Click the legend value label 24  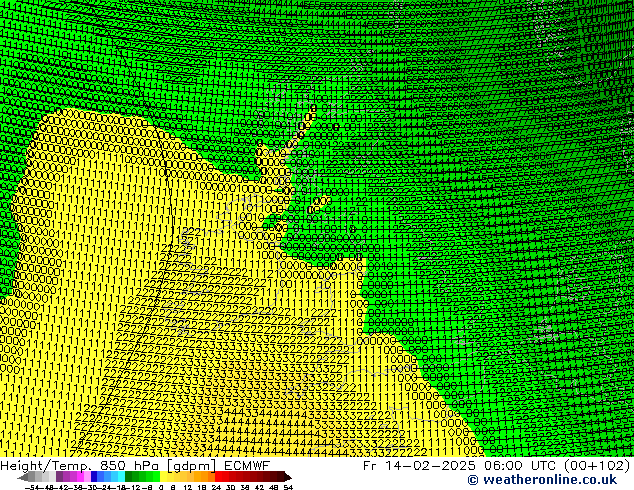tap(216, 487)
